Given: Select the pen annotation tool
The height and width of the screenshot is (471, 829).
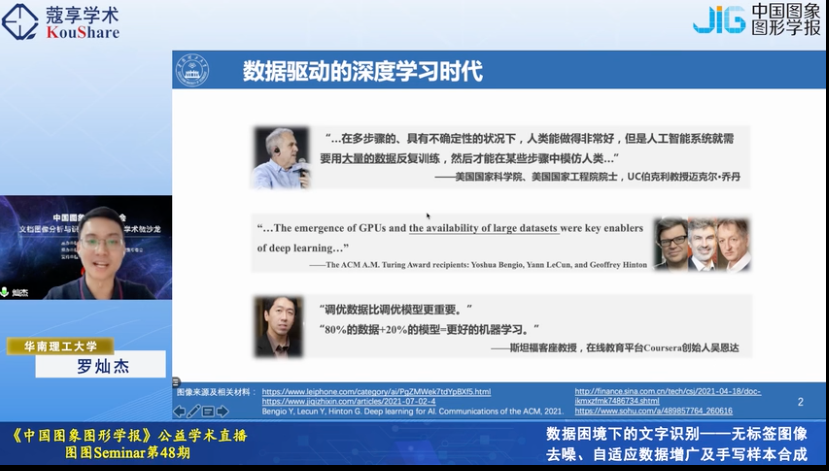Looking at the screenshot, I should [x=194, y=411].
